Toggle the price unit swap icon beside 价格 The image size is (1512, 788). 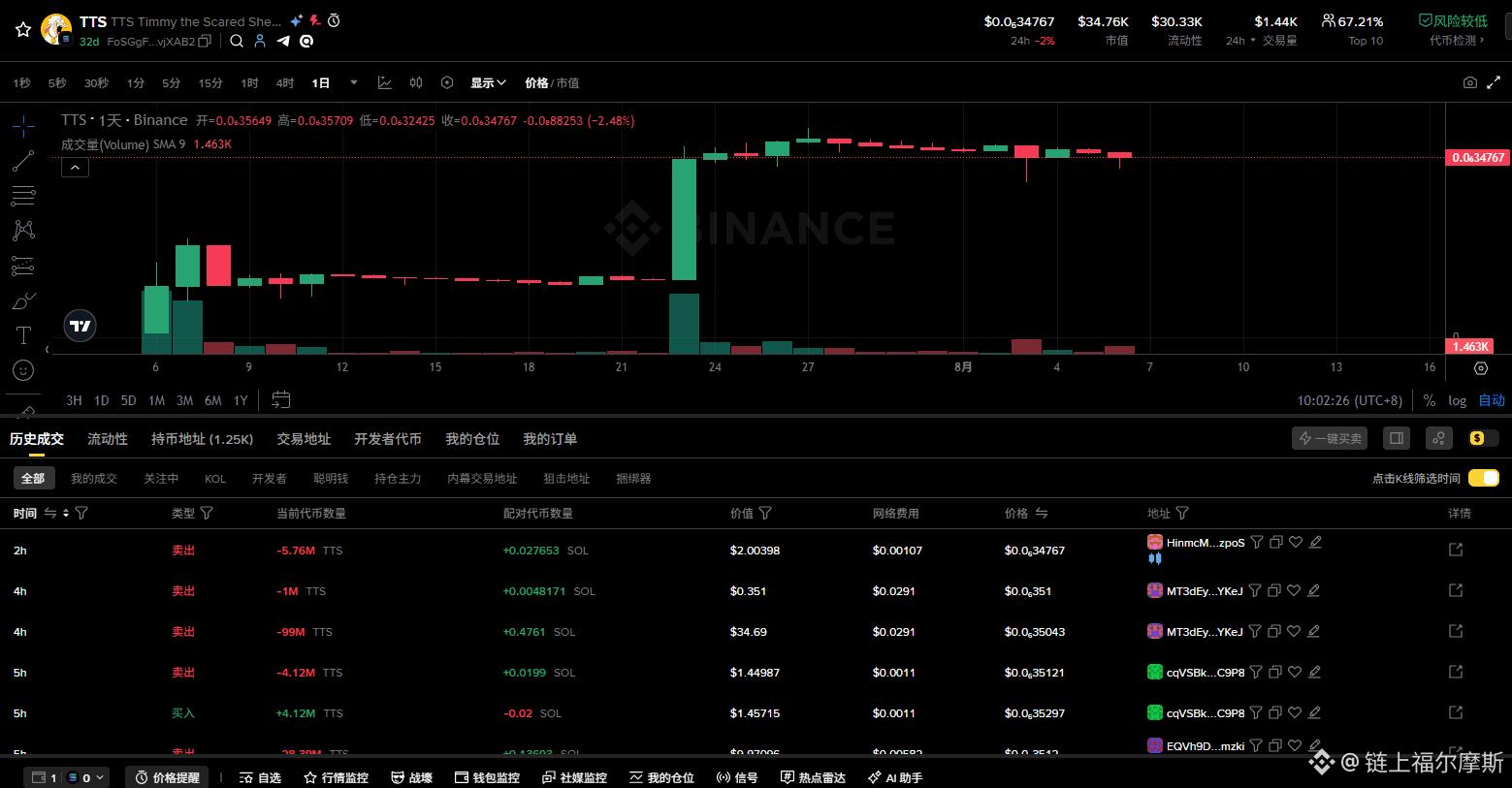(1042, 513)
